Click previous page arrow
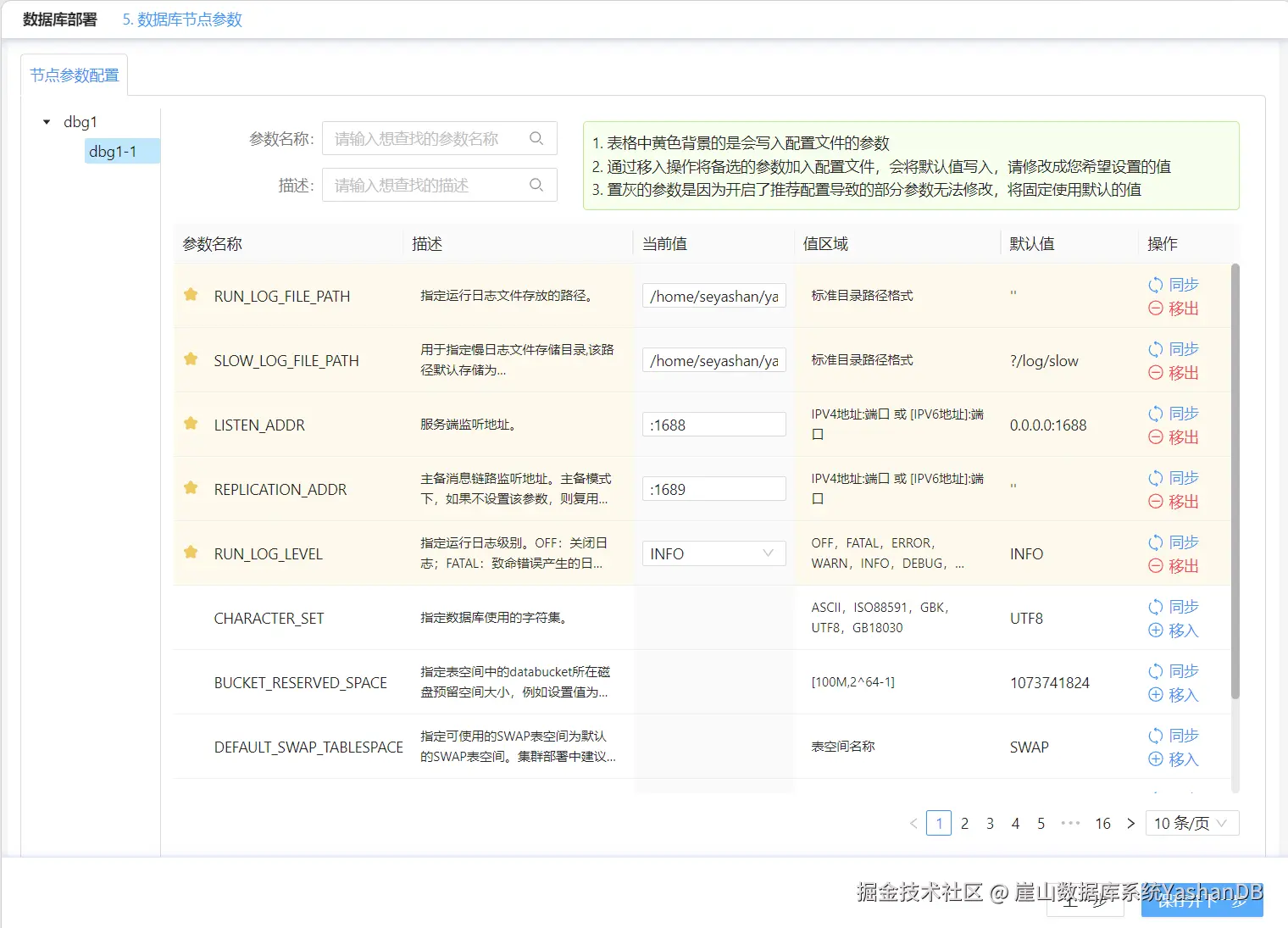This screenshot has width=1288, height=928. click(913, 823)
